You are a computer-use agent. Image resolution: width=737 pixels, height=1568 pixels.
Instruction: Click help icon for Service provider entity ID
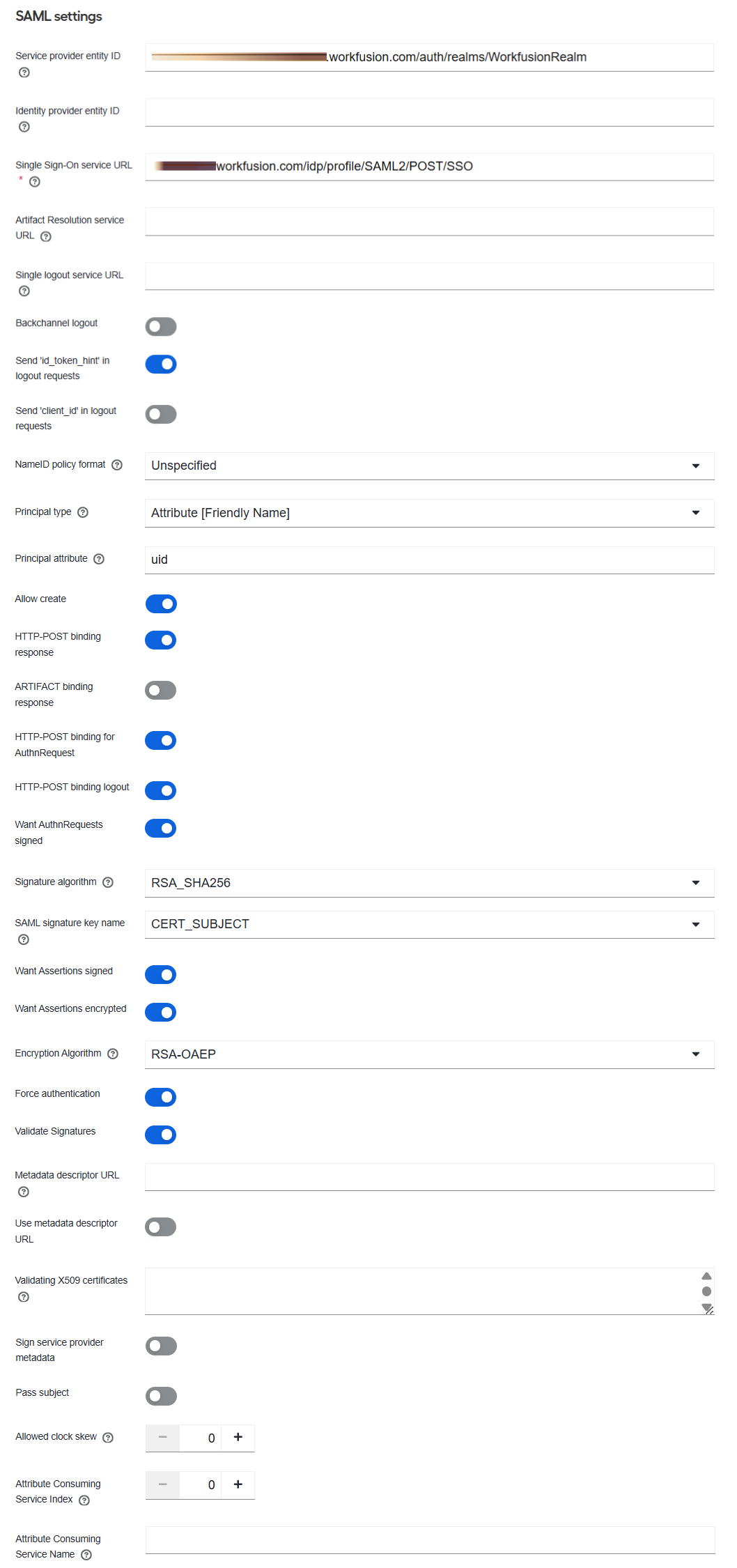click(24, 72)
